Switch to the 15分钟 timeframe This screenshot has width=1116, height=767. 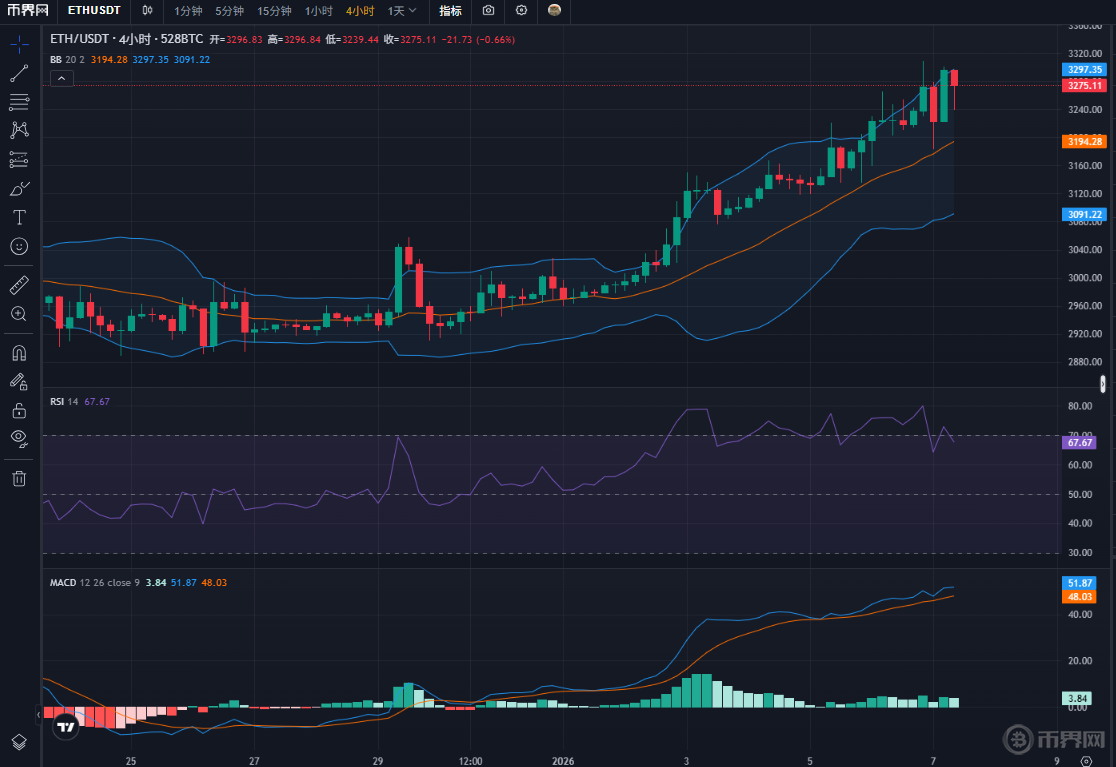coord(274,11)
